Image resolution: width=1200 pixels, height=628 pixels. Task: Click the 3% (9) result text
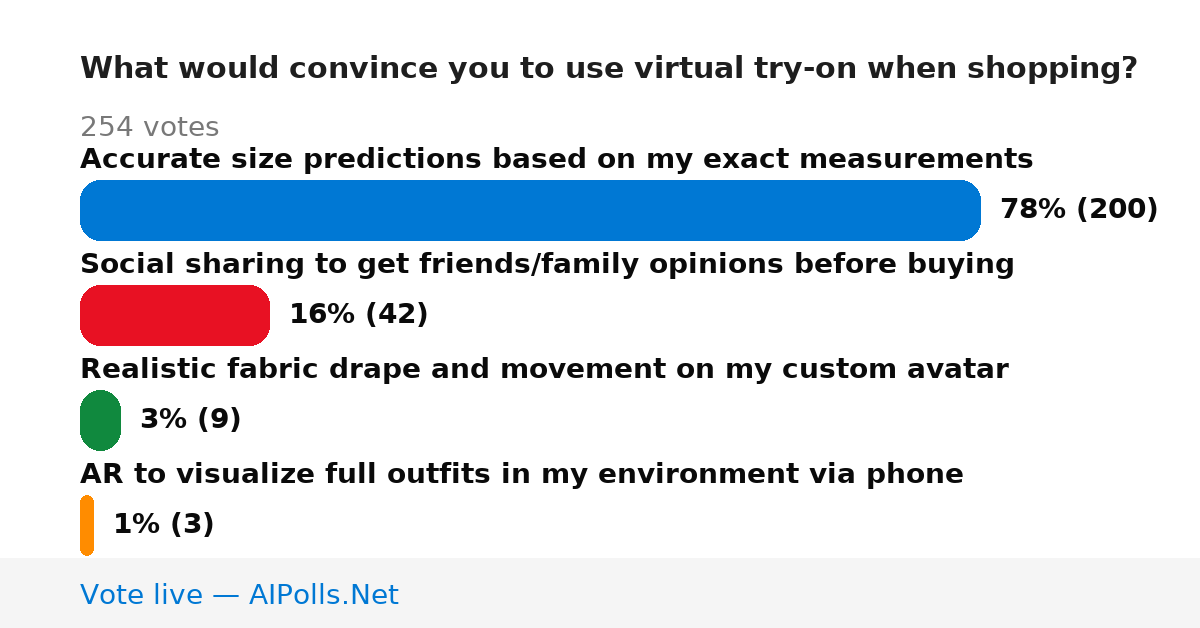coord(190,419)
